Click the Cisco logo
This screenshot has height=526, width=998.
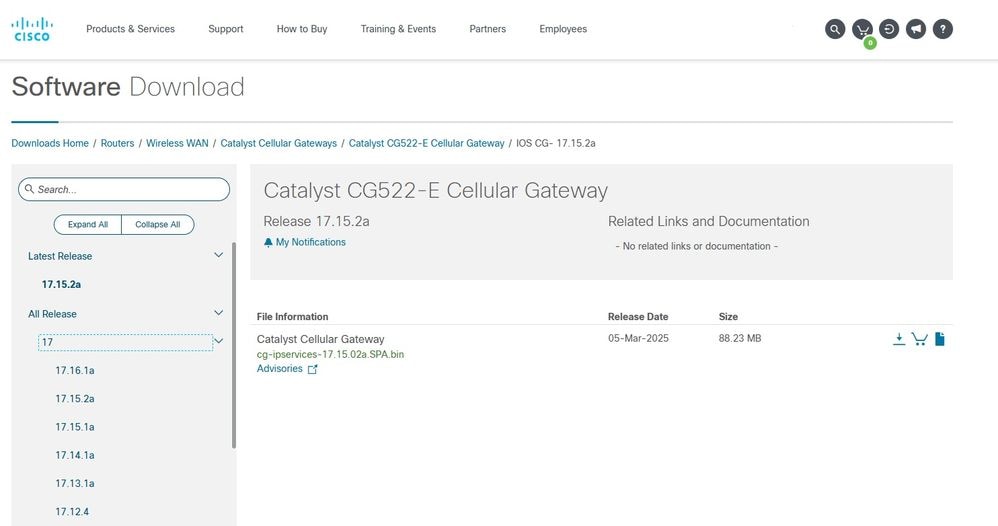click(32, 29)
